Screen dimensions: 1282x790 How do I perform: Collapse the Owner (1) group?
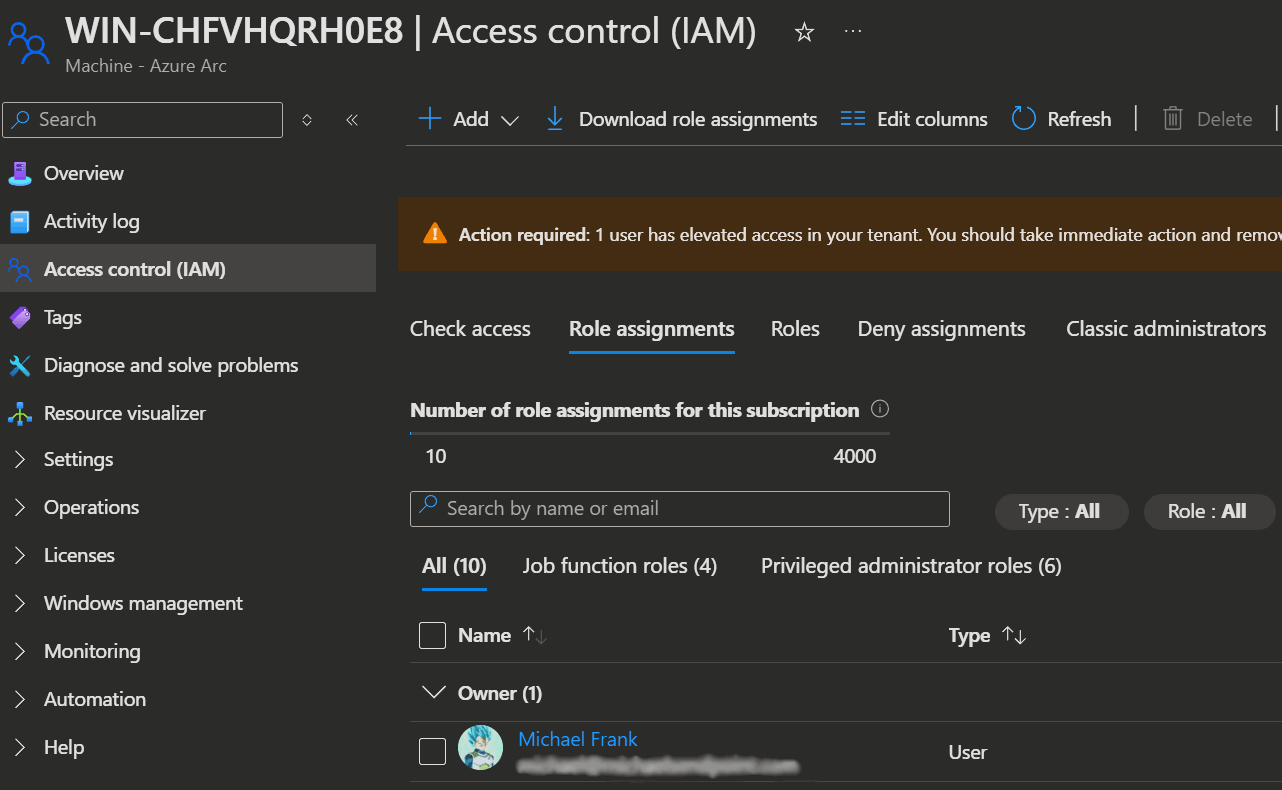tap(433, 692)
